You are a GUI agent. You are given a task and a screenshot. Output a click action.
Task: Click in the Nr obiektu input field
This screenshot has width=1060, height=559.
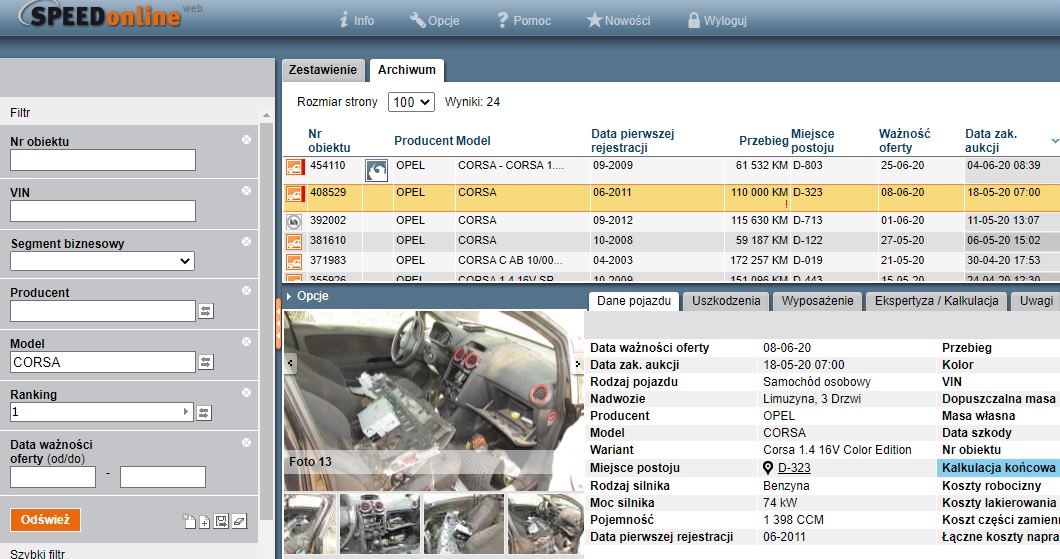(102, 161)
